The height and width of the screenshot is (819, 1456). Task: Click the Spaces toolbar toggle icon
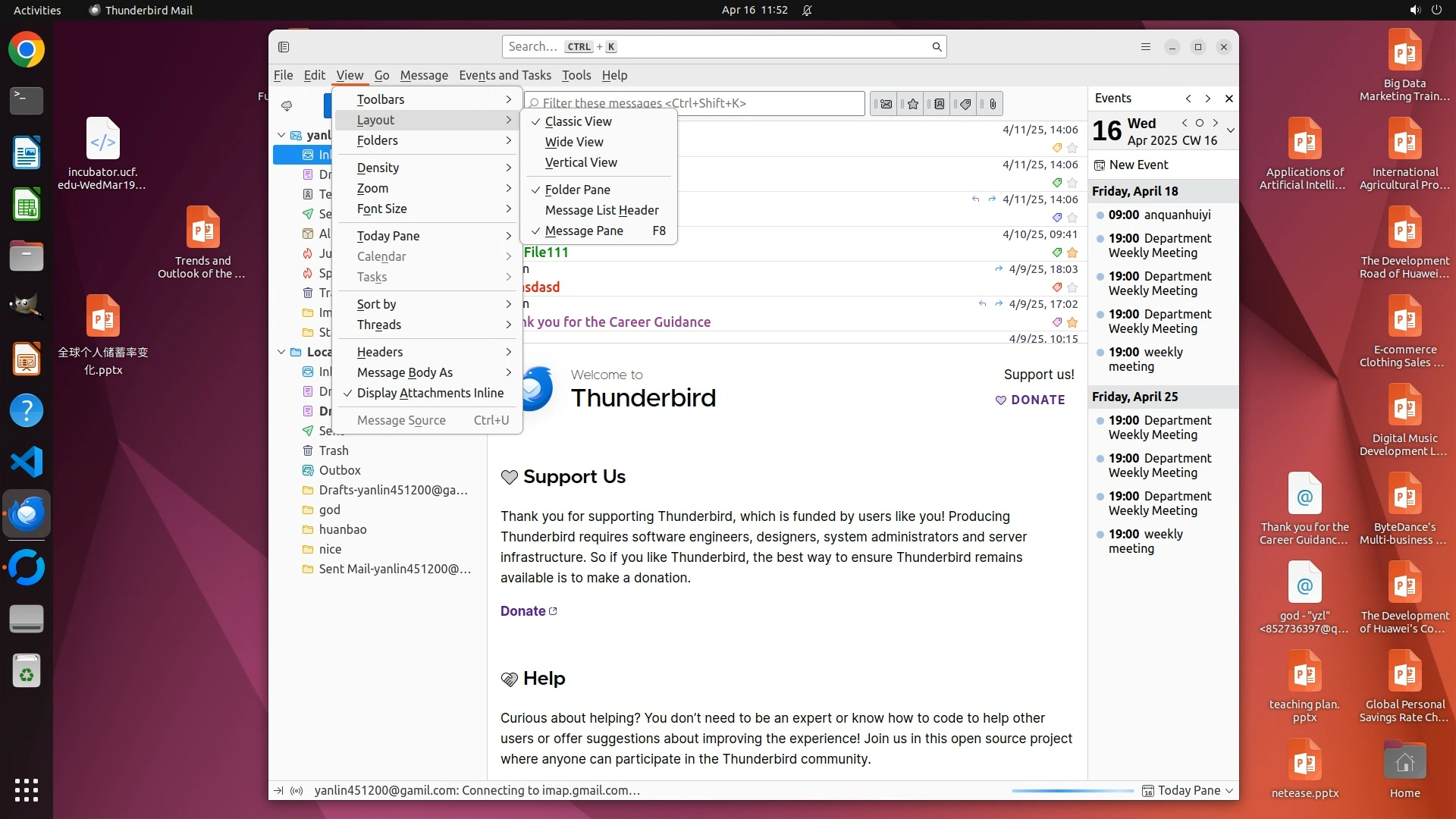[x=284, y=47]
